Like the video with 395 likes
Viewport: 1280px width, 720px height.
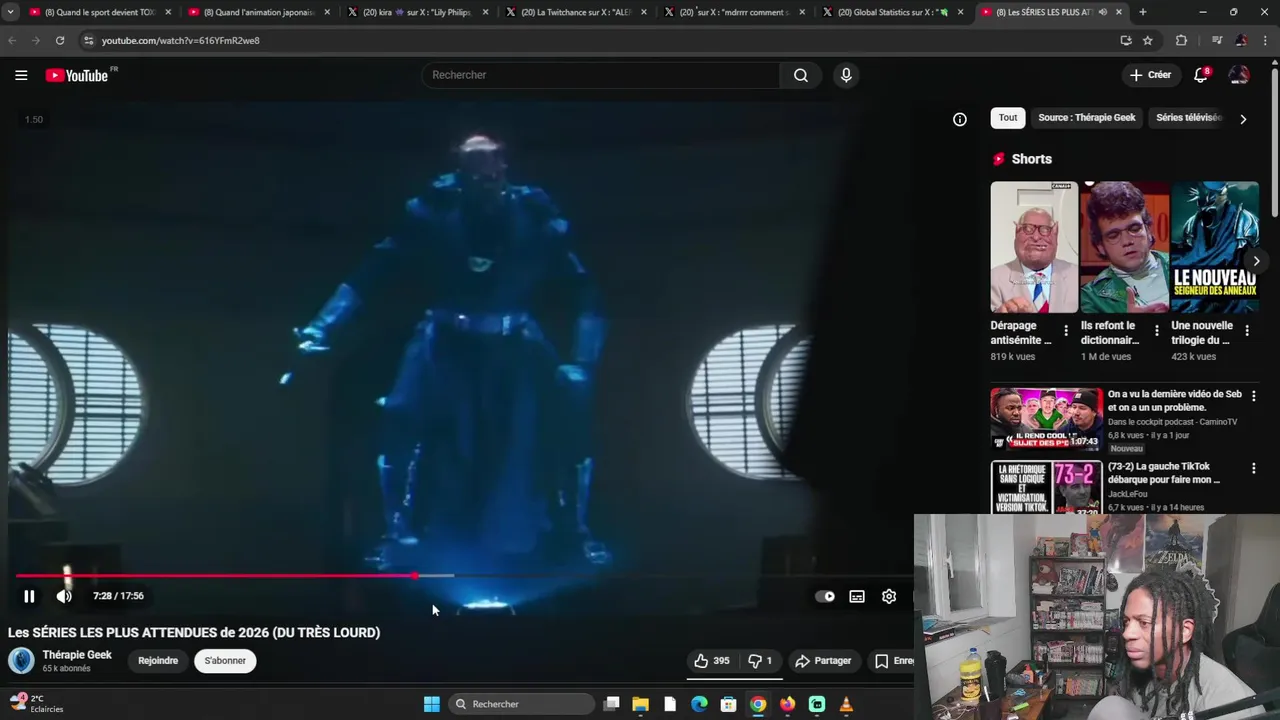click(x=711, y=661)
